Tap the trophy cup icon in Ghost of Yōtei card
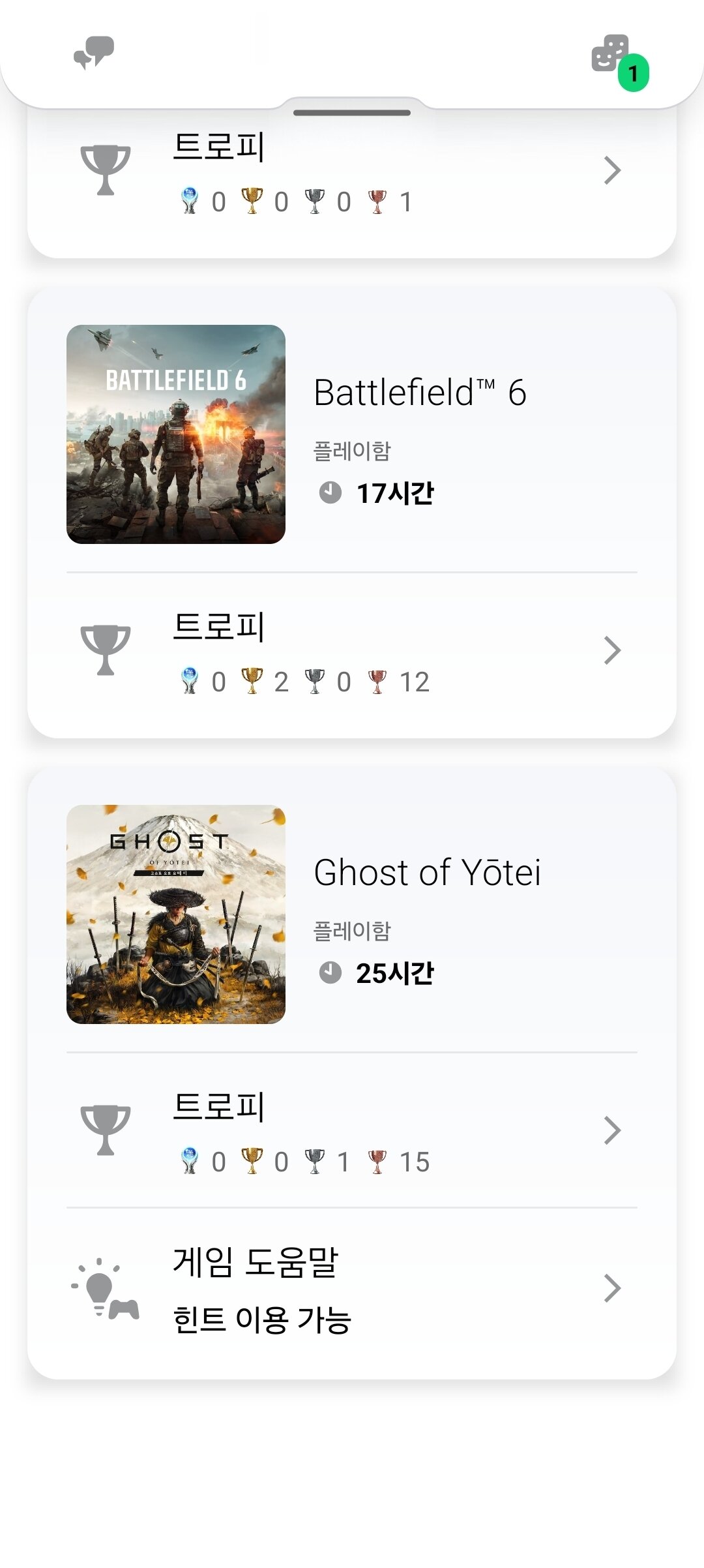 point(106,1130)
